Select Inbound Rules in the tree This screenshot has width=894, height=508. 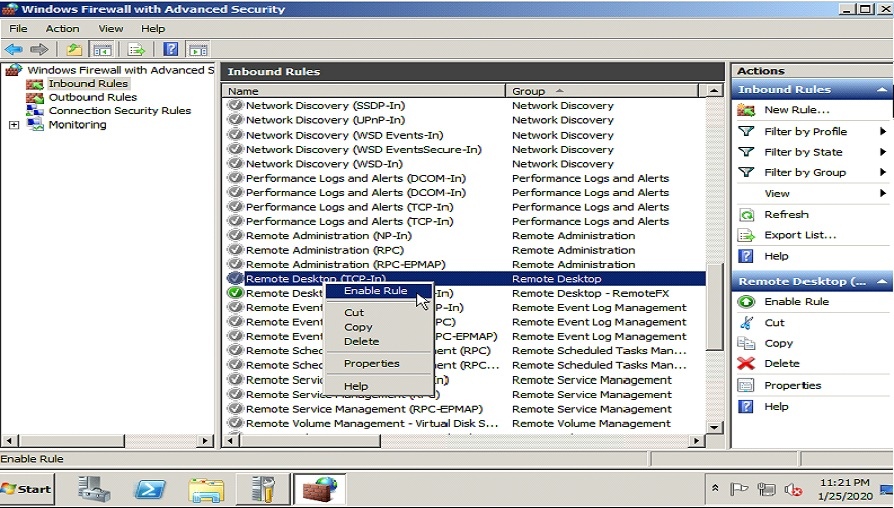(88, 84)
